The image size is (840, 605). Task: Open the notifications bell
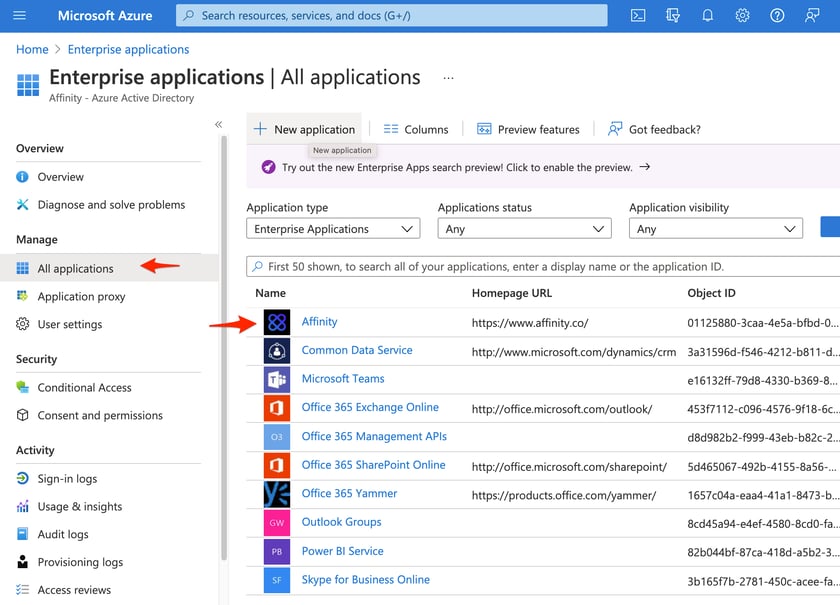708,16
